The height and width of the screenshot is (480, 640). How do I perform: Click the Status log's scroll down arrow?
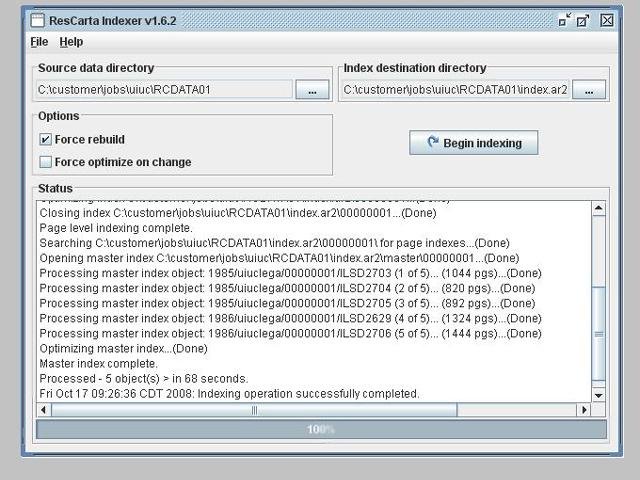tap(599, 395)
